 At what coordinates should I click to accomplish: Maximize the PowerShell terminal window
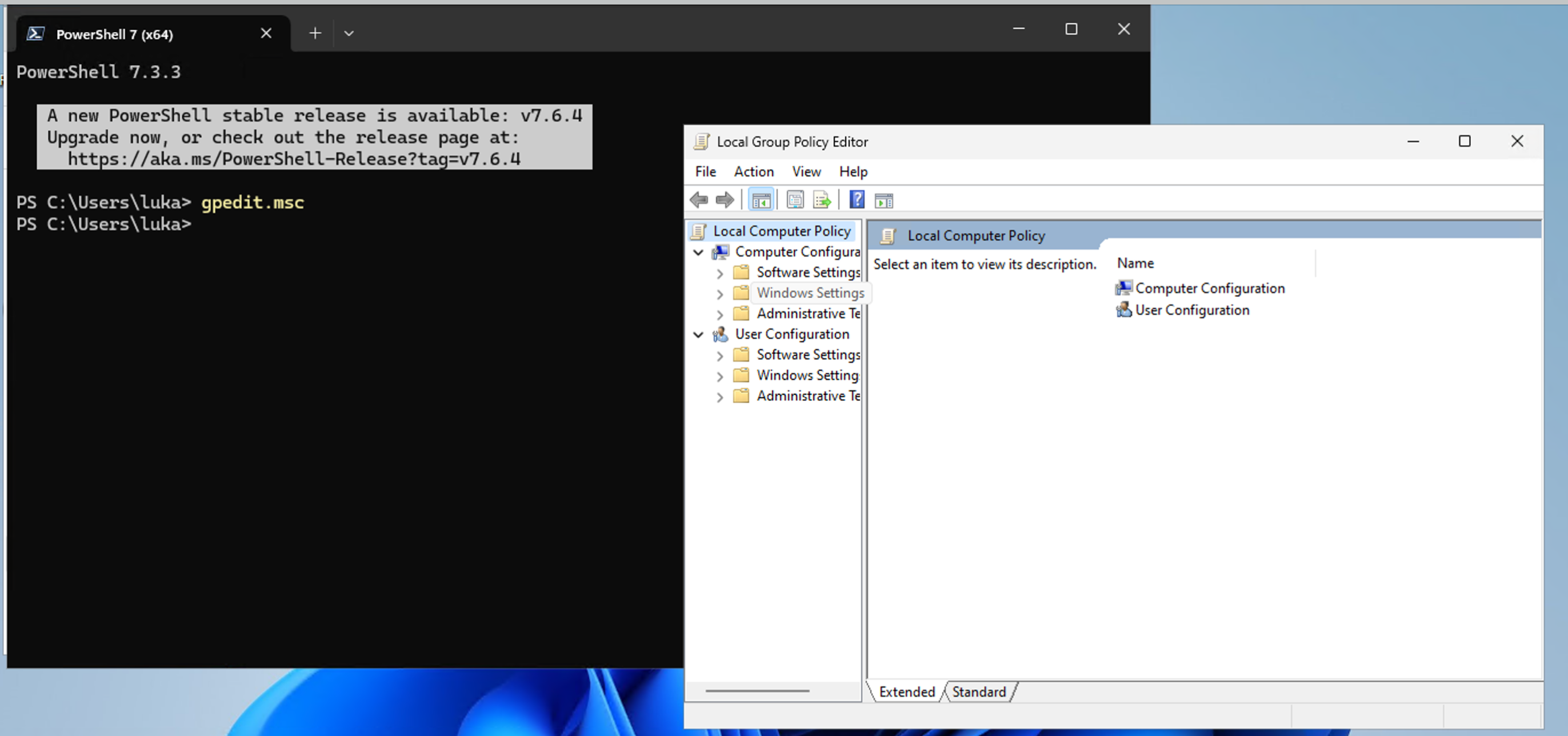point(1071,29)
